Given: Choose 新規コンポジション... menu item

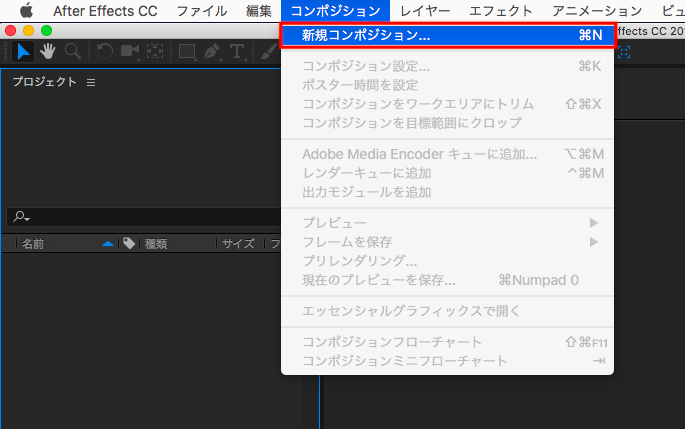Looking at the screenshot, I should tap(447, 35).
